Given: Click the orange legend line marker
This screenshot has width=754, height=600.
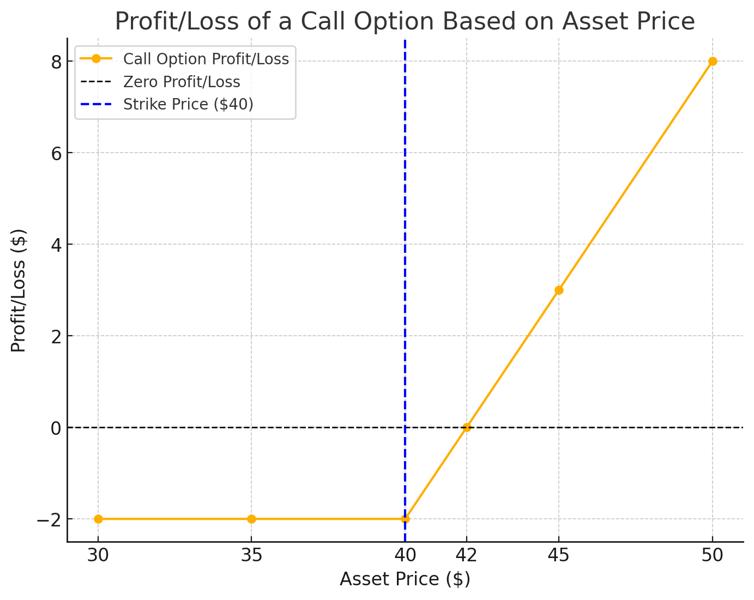Looking at the screenshot, I should click(96, 59).
